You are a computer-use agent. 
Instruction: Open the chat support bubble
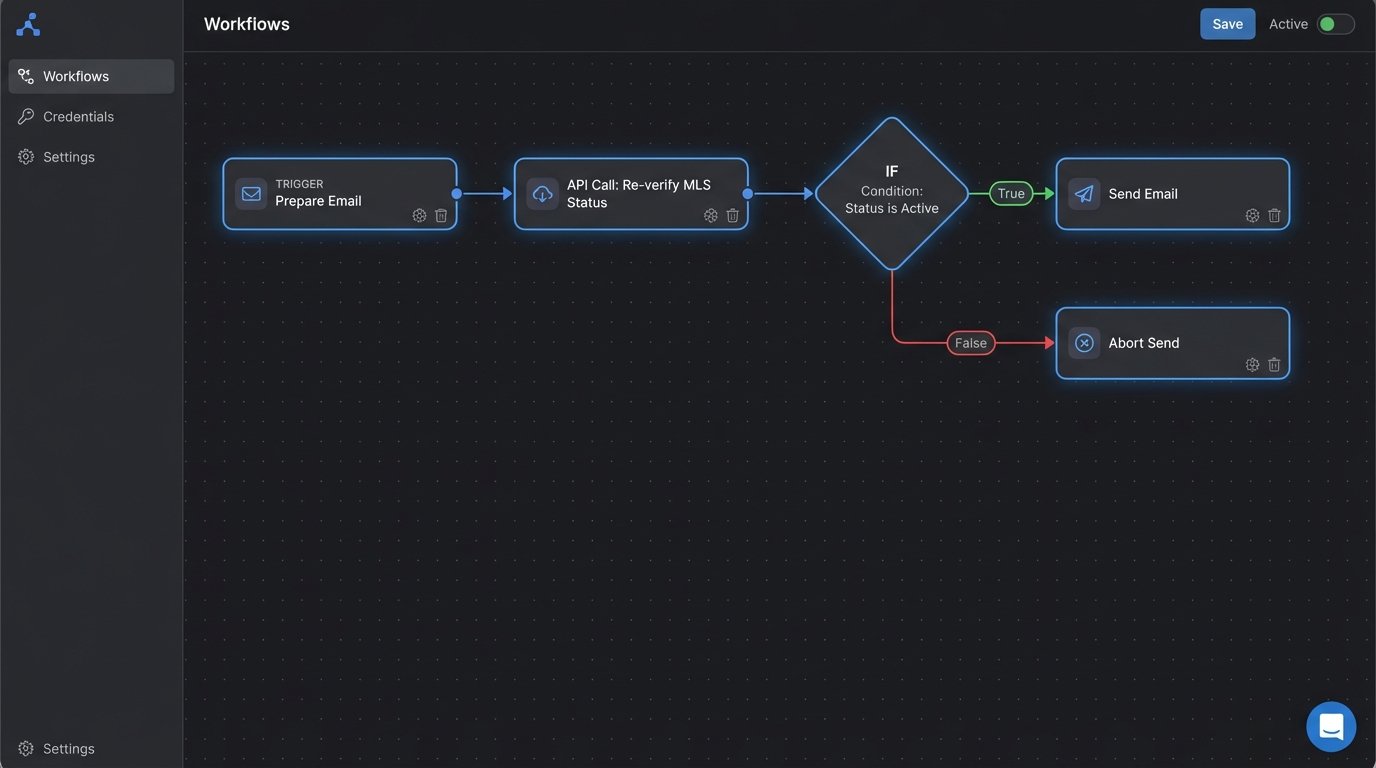(x=1331, y=726)
